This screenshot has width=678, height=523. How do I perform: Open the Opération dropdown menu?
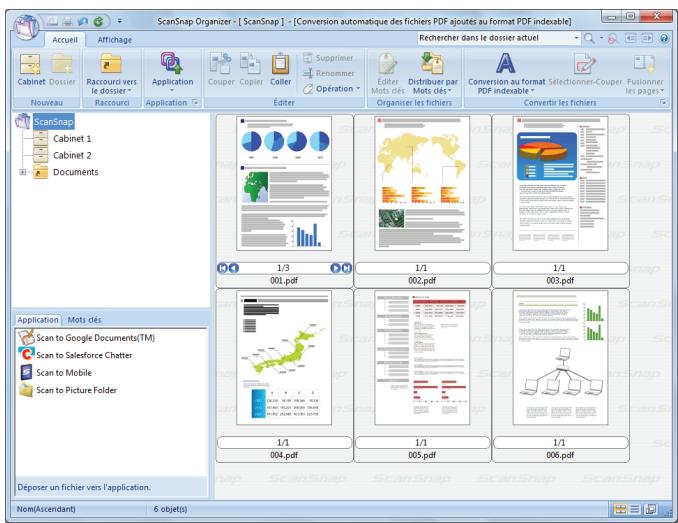(331, 89)
